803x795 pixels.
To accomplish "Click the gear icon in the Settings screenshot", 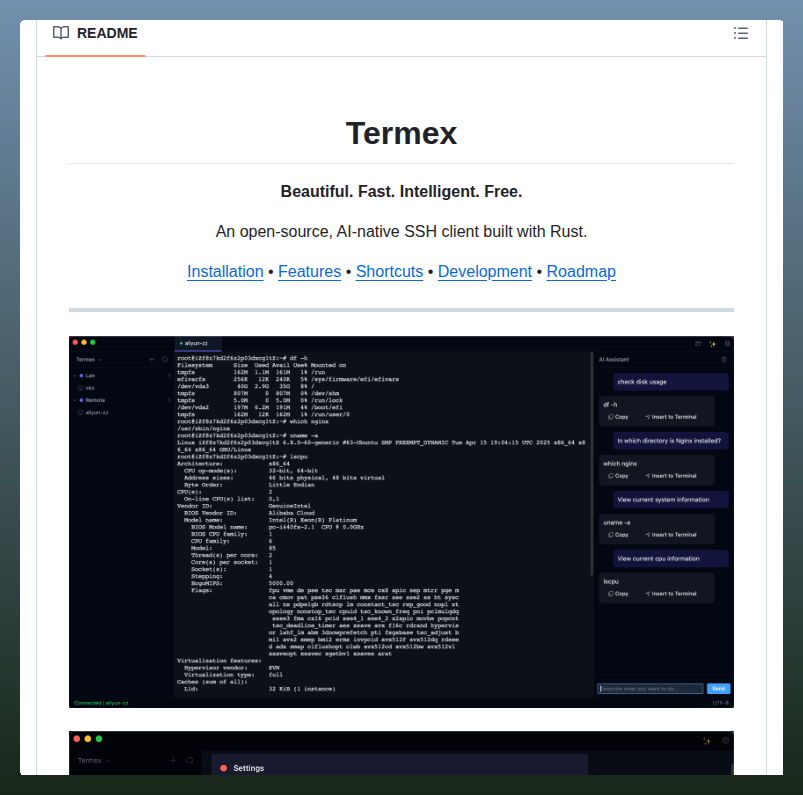I will [x=725, y=741].
